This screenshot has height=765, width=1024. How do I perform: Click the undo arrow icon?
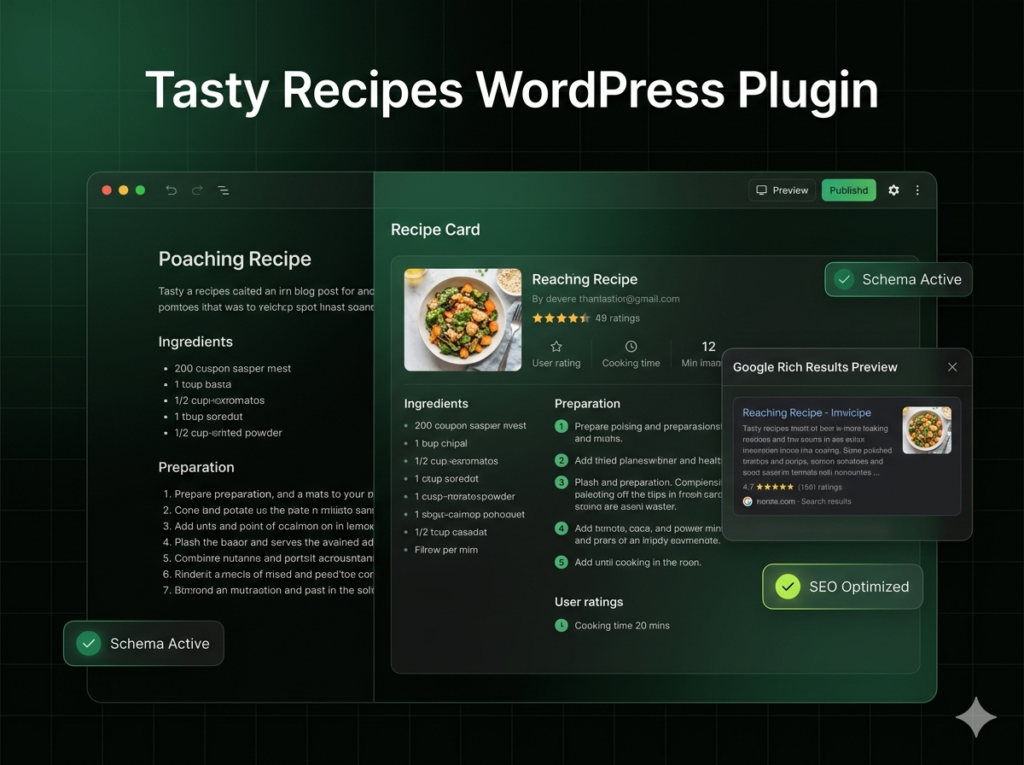click(x=171, y=190)
